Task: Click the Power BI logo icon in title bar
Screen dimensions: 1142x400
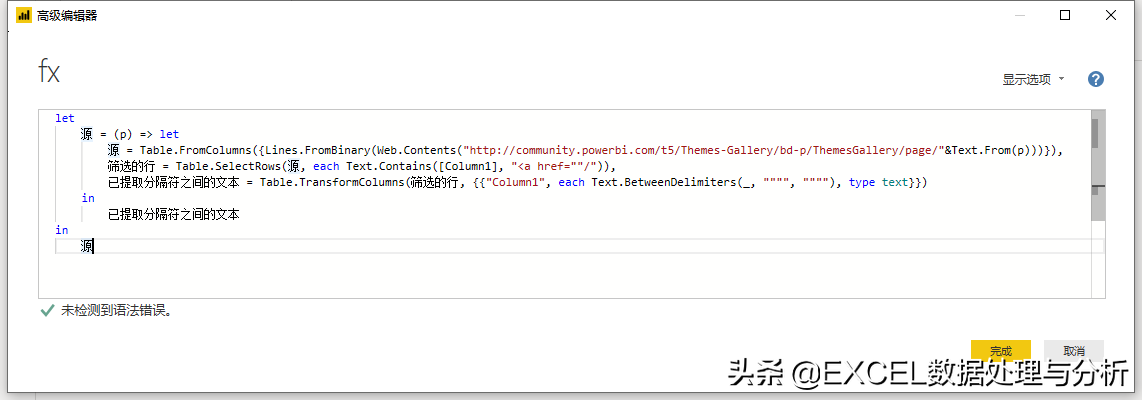Action: (23, 15)
